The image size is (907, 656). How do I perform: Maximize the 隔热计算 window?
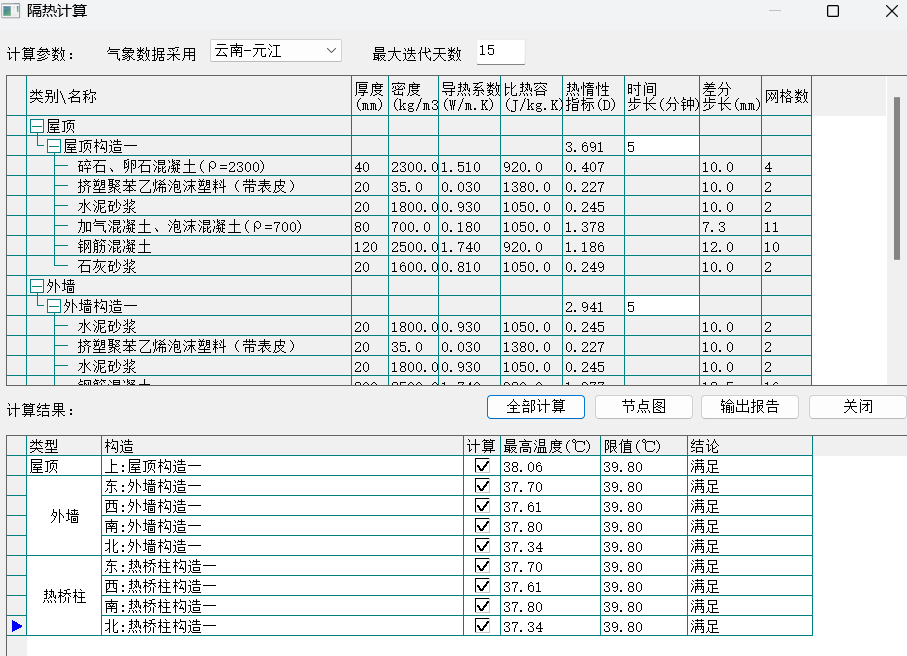[x=833, y=11]
